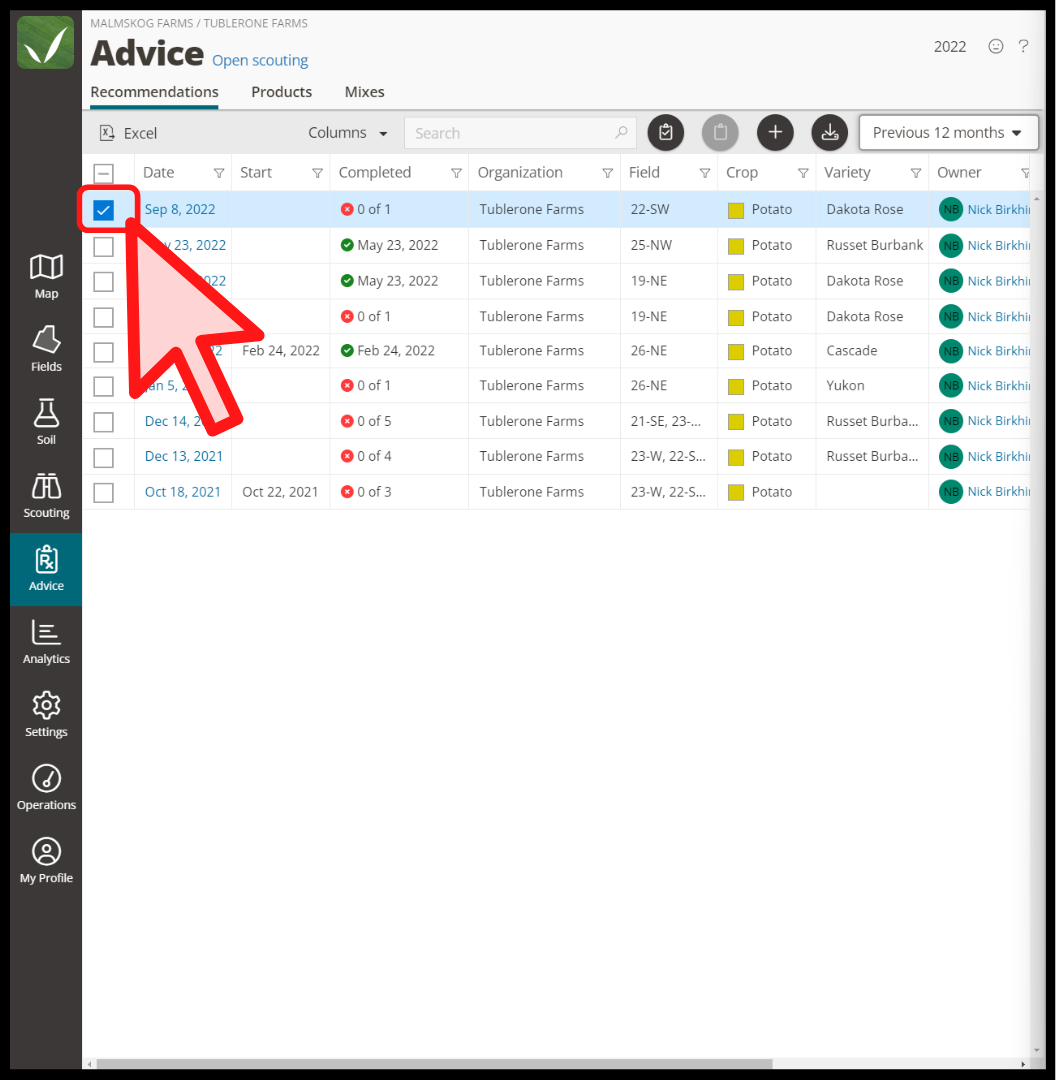Click the MALMSKOG FARMS / TUBLERONE FARMS breadcrumb
The width and height of the screenshot is (1058, 1080).
tap(199, 23)
